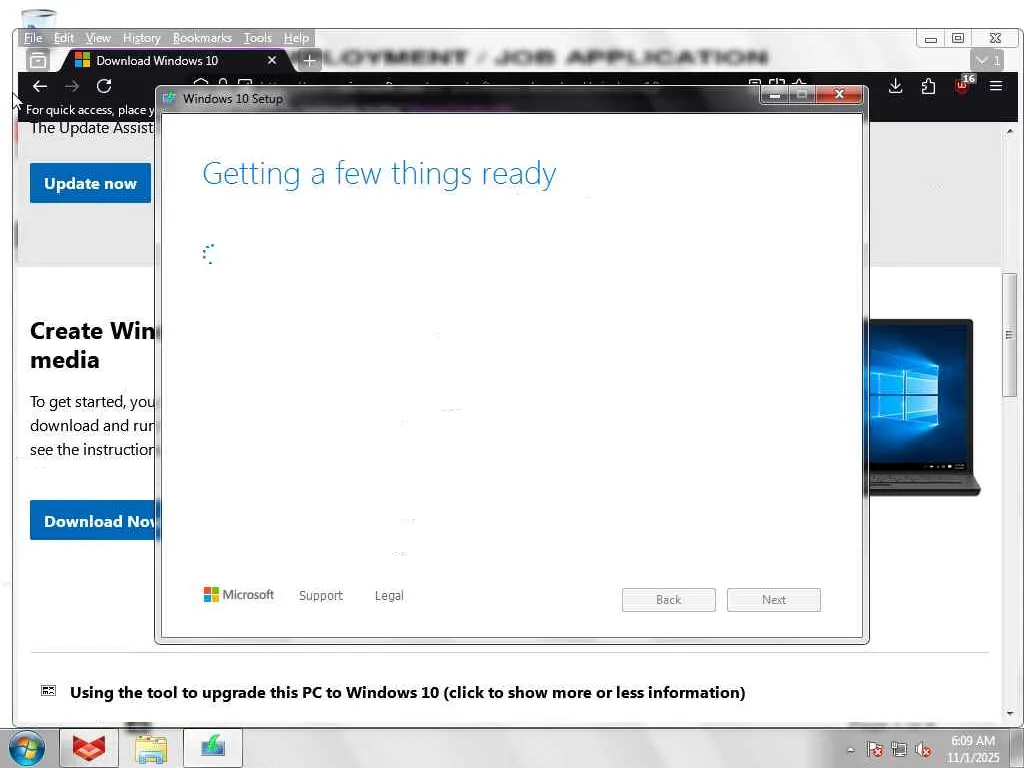Click the 'Getting a few things ready' heading
Screen dimensions: 1024x768
click(x=379, y=174)
